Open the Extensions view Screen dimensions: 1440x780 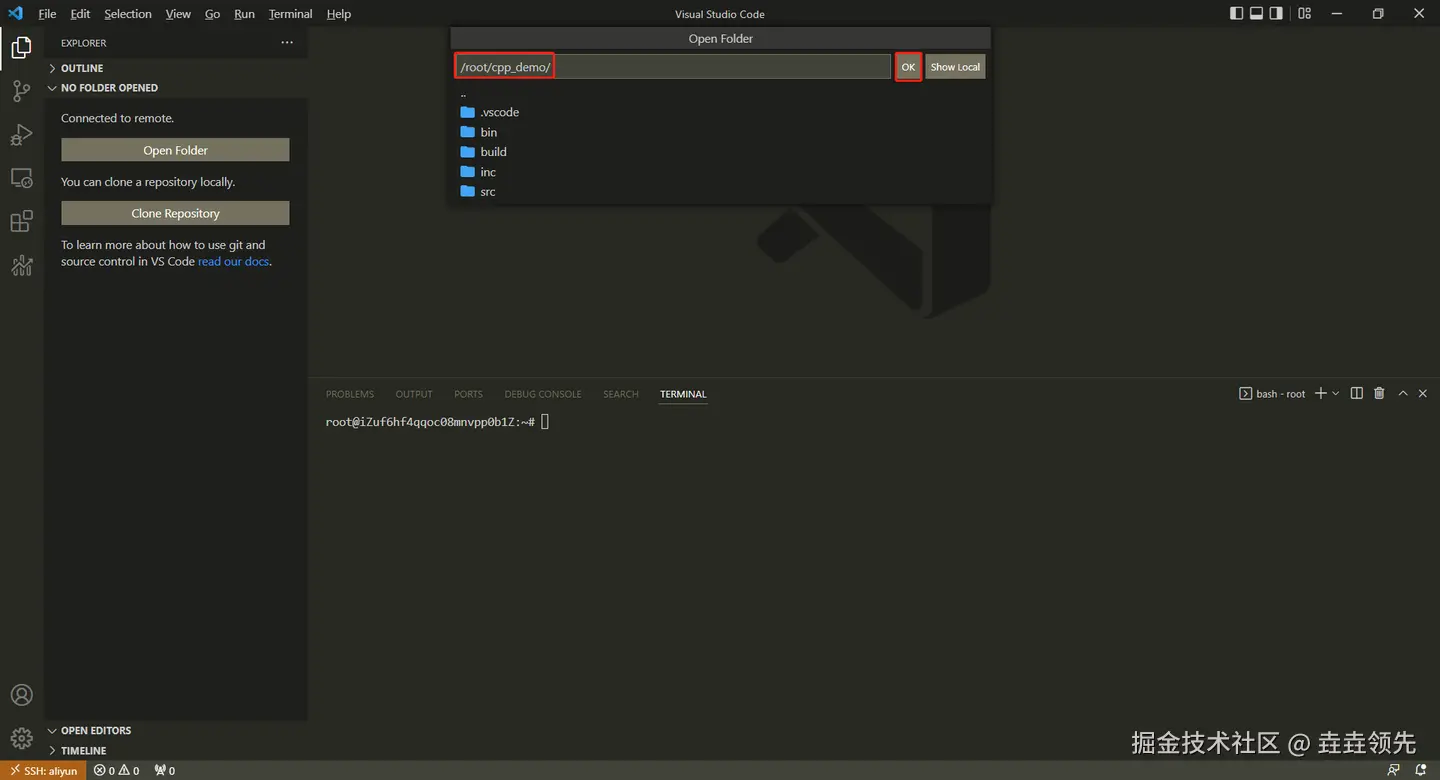(x=21, y=221)
